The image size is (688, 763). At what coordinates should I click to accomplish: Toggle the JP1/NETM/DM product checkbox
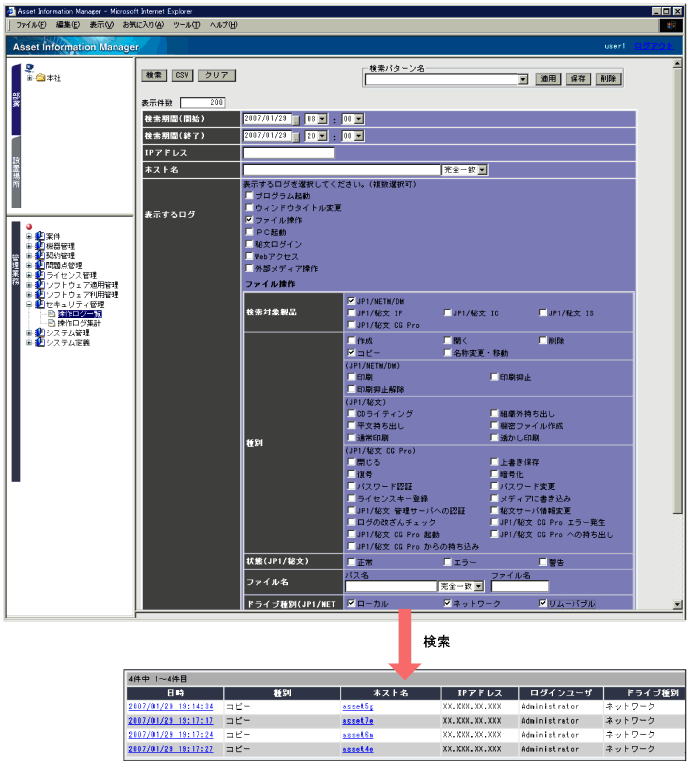[351, 300]
